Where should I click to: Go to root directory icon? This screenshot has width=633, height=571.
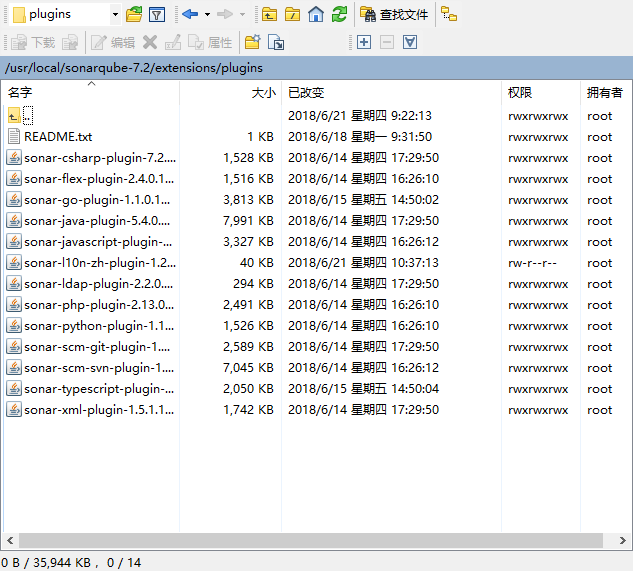coord(292,15)
